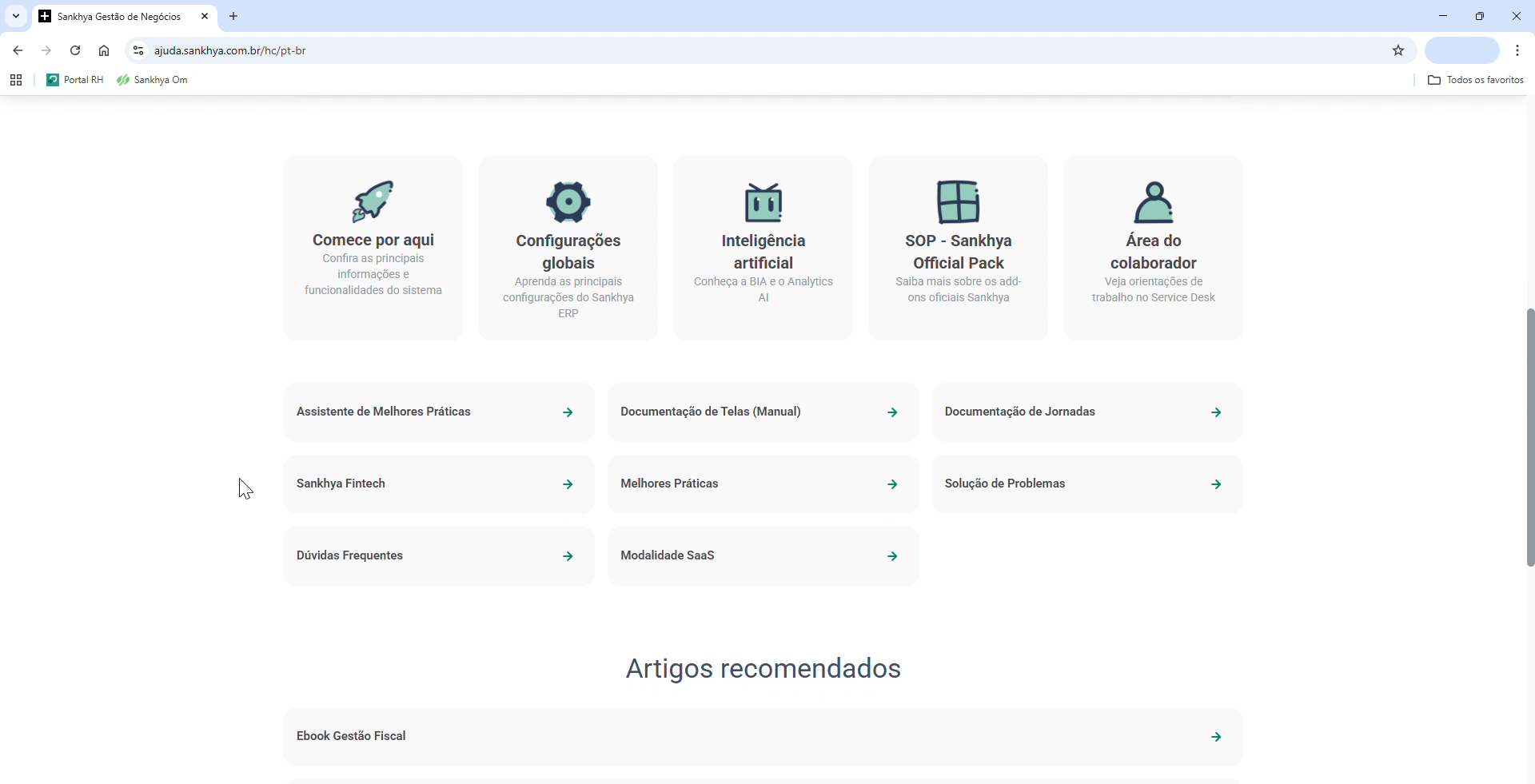Image resolution: width=1535 pixels, height=784 pixels.
Task: Open the Sankhya Om bookmark
Action: pyautogui.click(x=153, y=81)
